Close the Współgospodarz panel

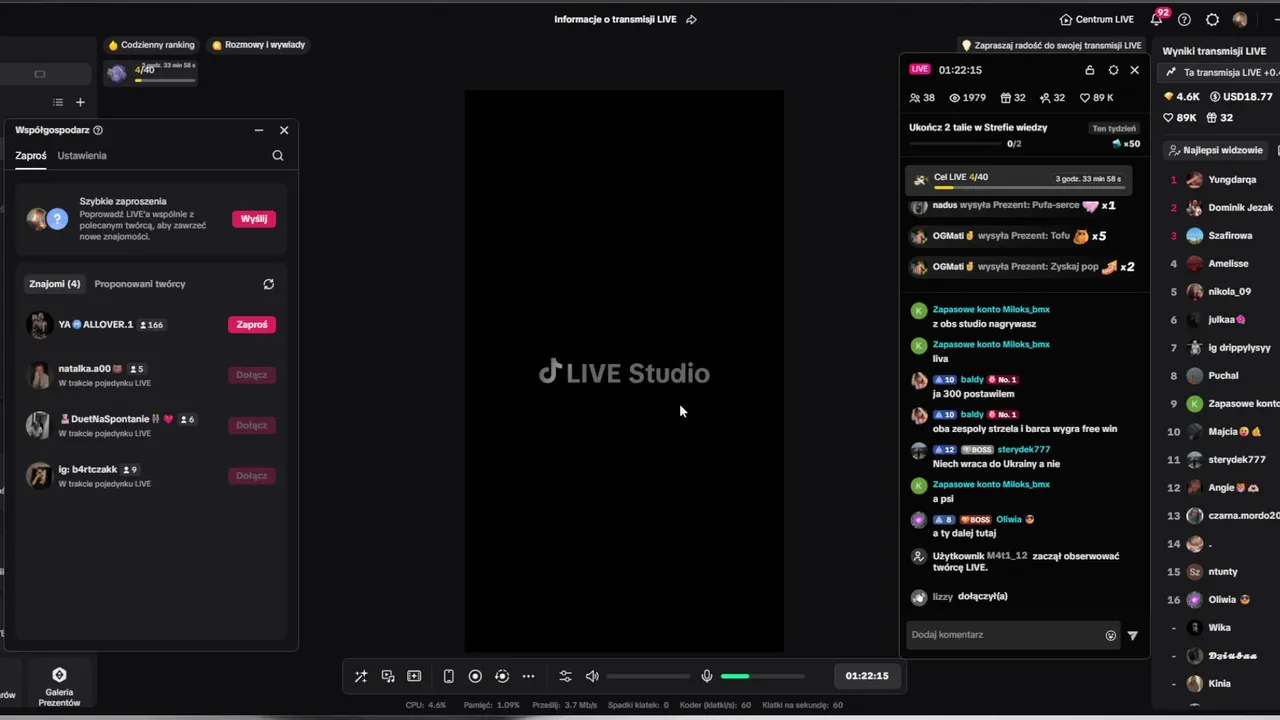tap(284, 130)
